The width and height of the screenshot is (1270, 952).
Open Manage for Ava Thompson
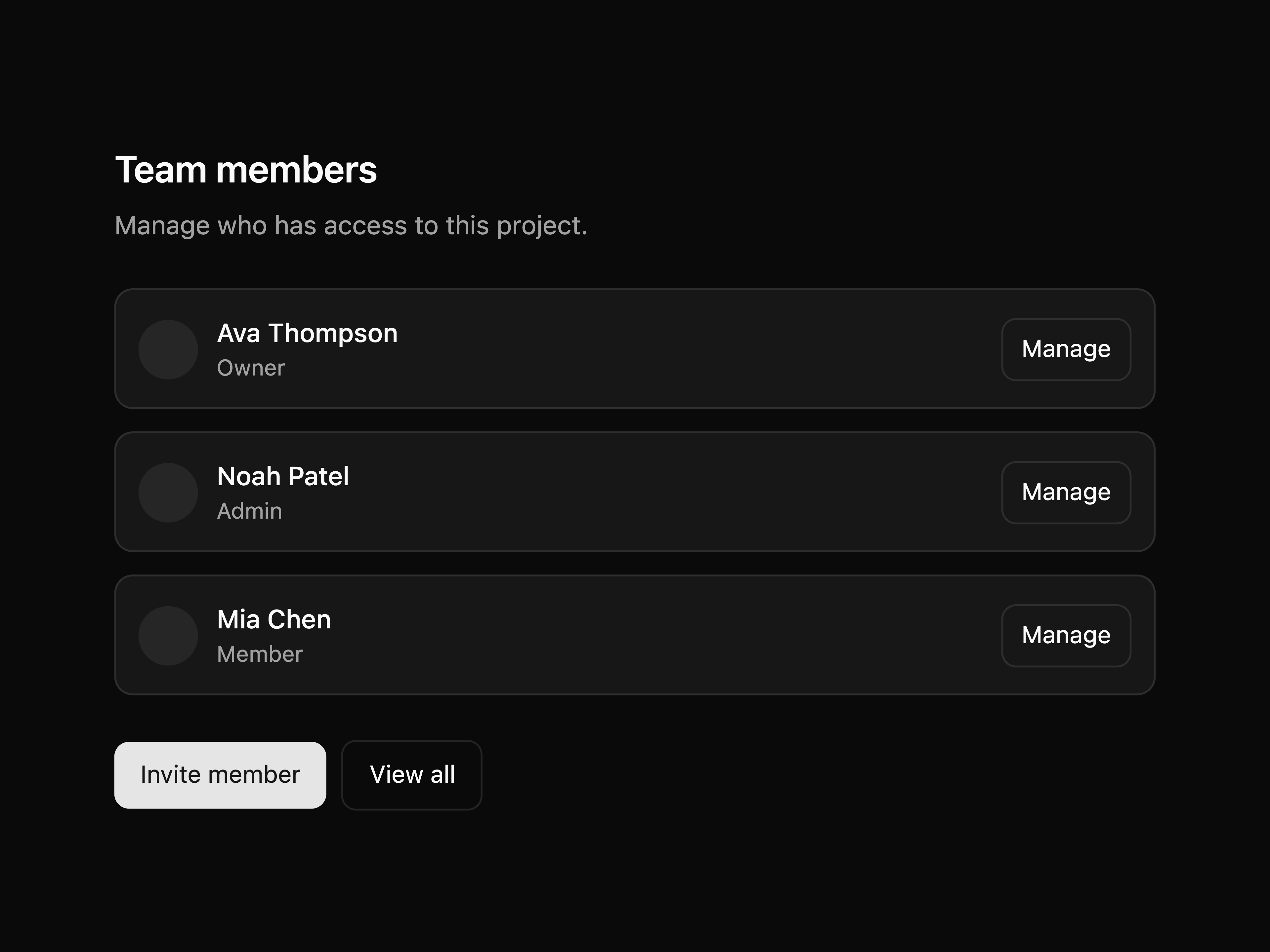coord(1066,349)
